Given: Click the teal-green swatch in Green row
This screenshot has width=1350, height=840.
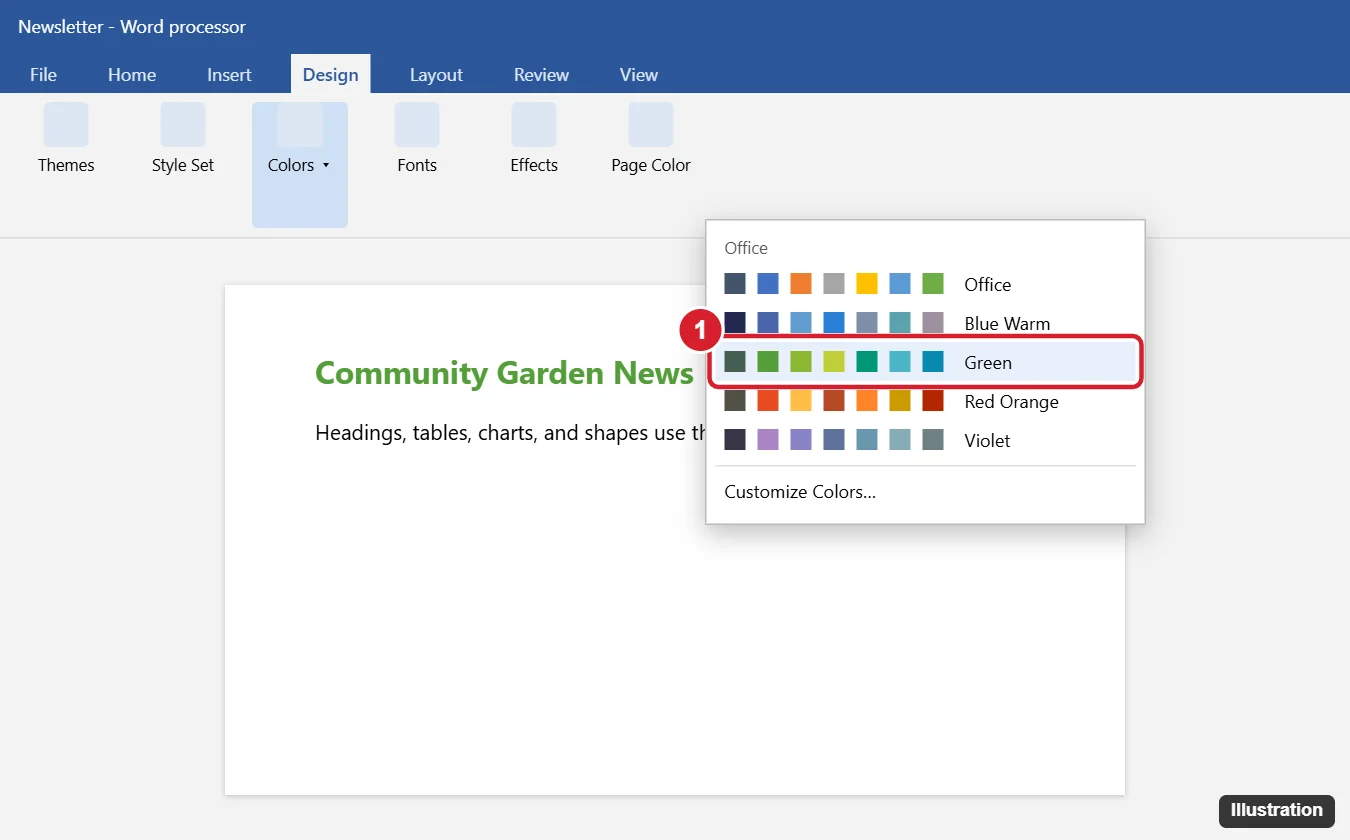Looking at the screenshot, I should (867, 362).
